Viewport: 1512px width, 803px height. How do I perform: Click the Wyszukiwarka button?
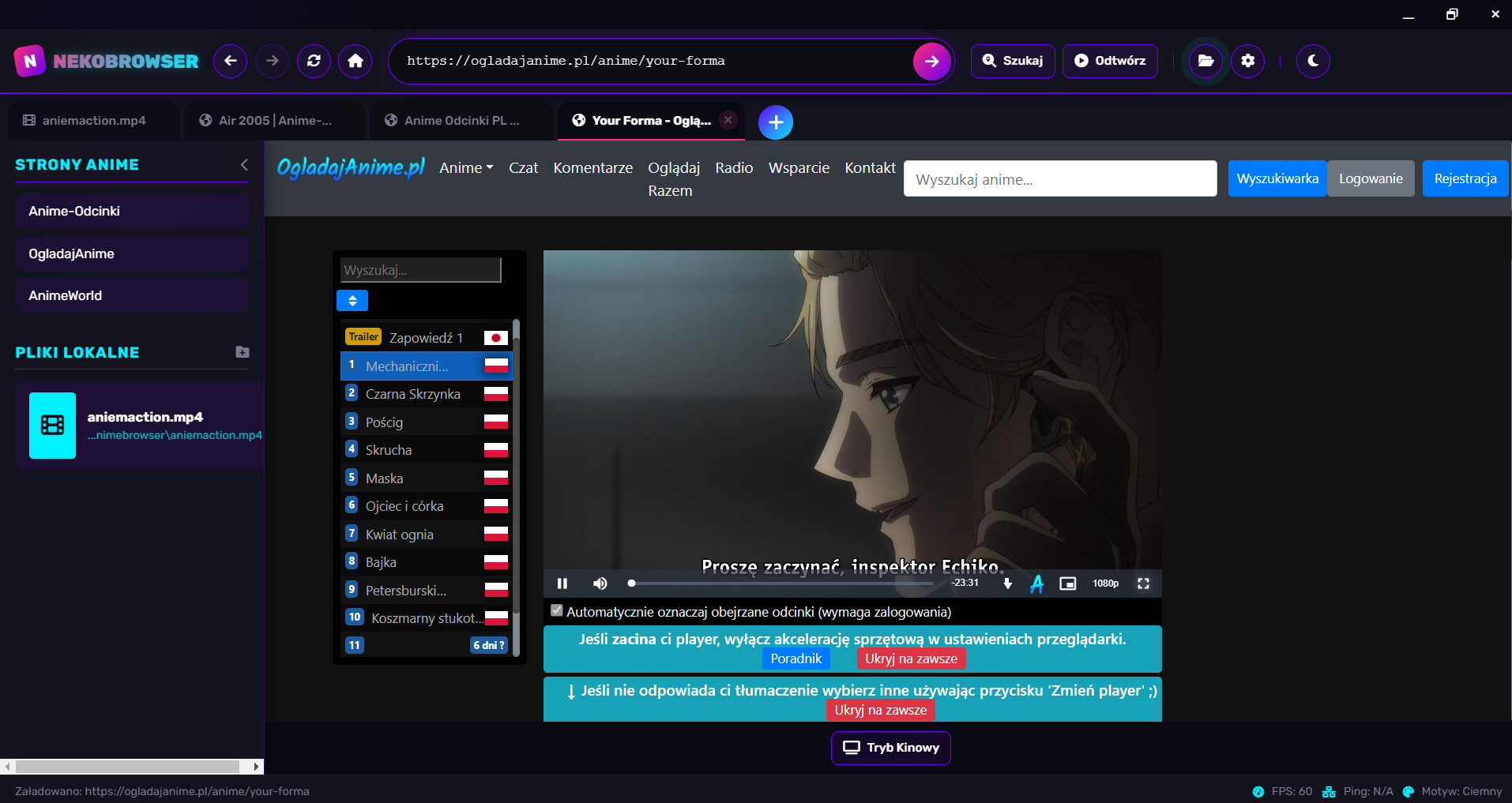point(1277,179)
